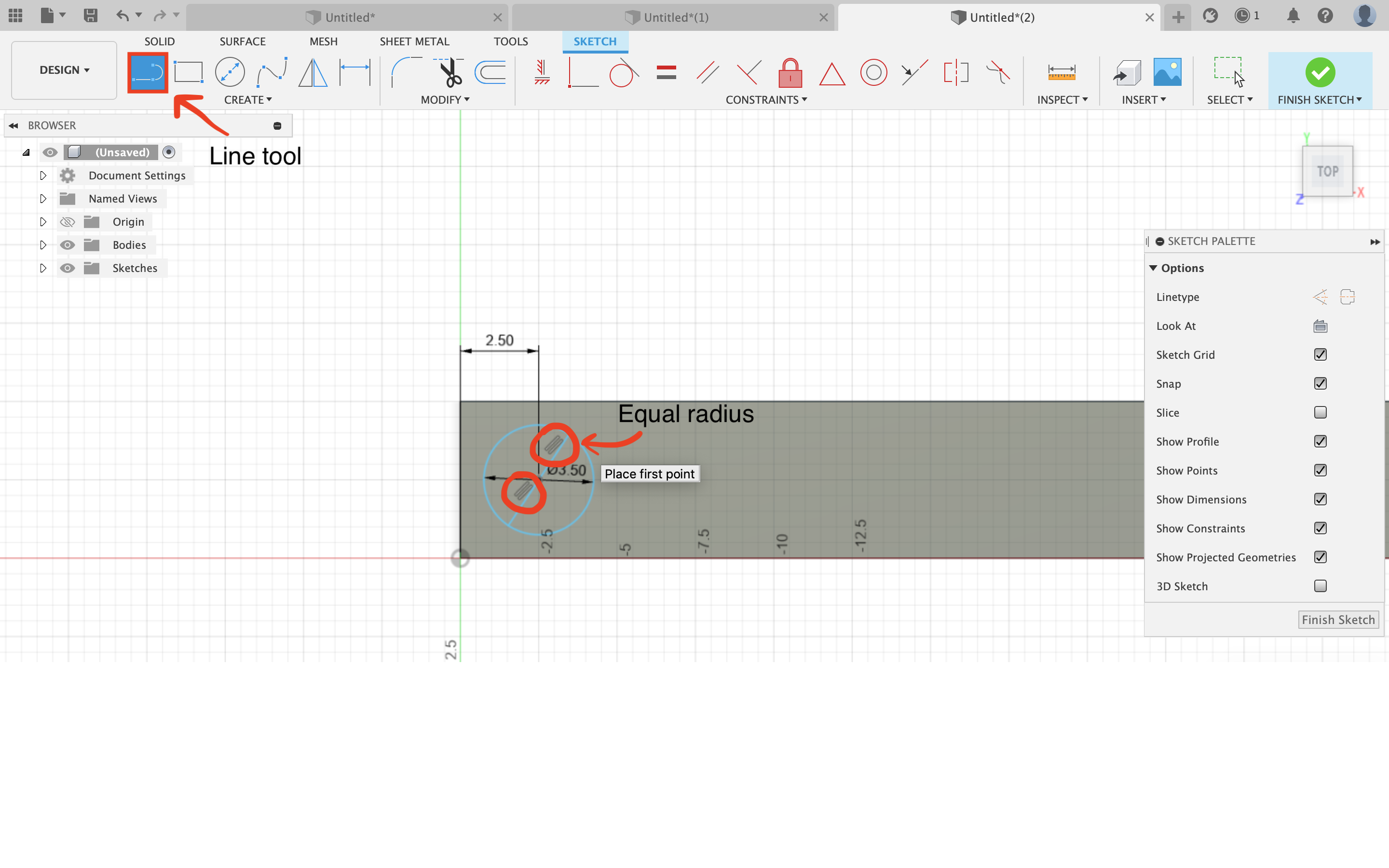Select the Line tool
1389x868 pixels.
148,72
